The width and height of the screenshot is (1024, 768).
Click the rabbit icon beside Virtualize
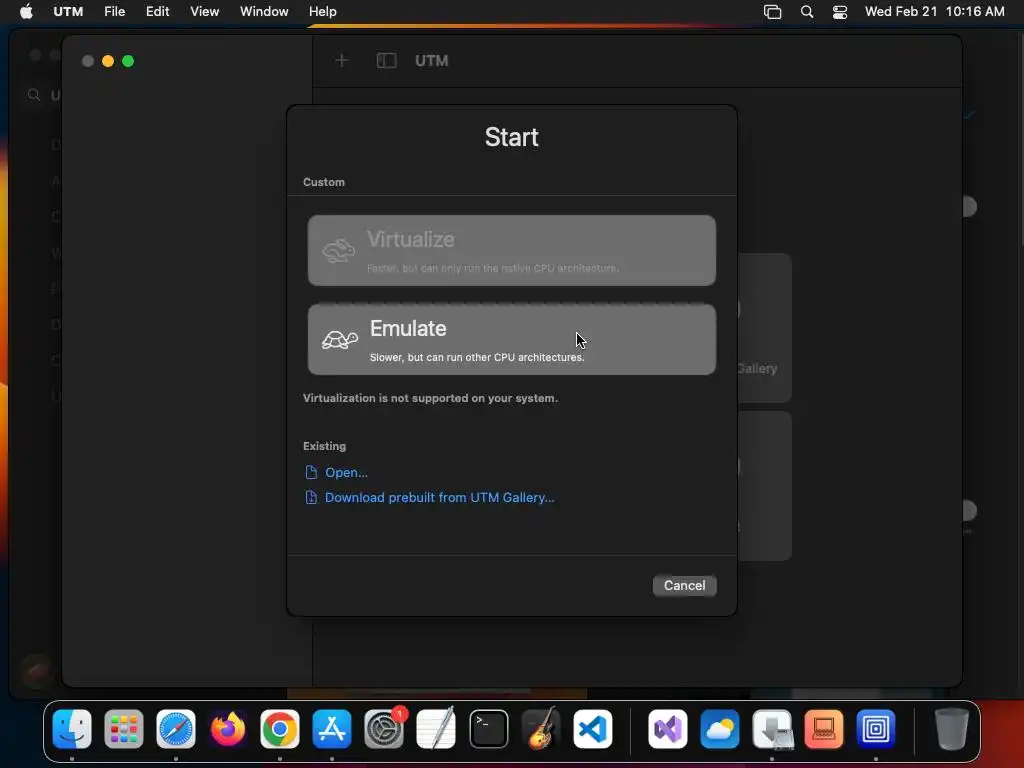[x=338, y=251]
